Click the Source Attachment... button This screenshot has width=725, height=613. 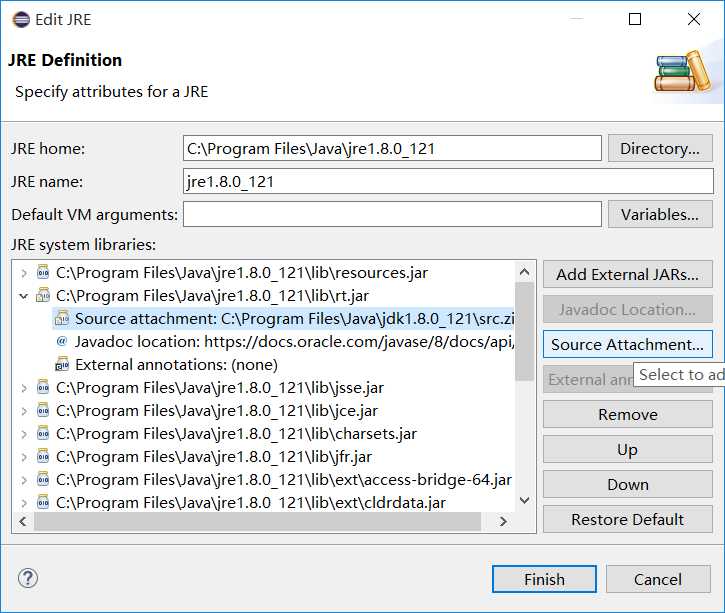pyautogui.click(x=627, y=344)
